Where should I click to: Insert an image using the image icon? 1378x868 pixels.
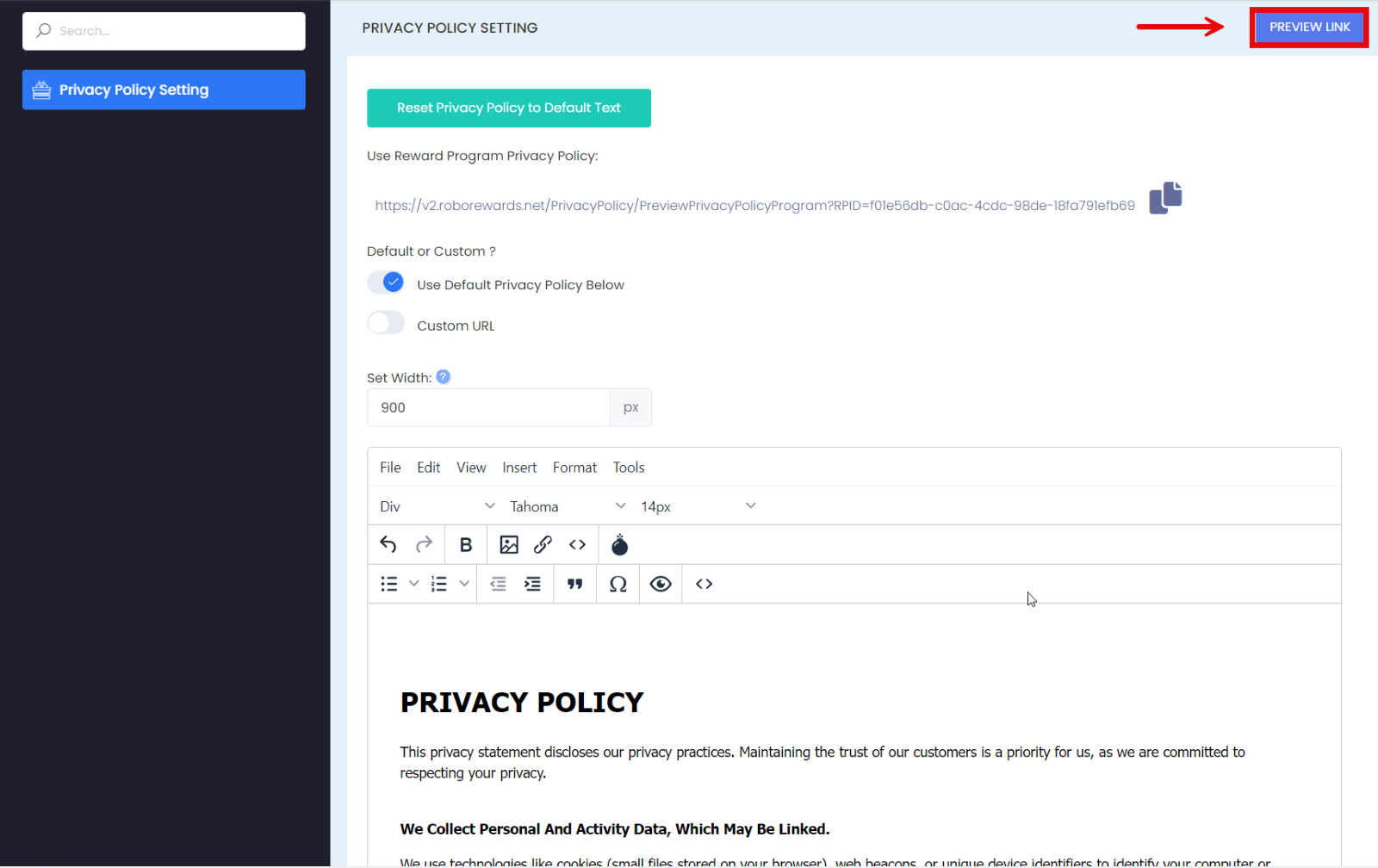(x=509, y=545)
